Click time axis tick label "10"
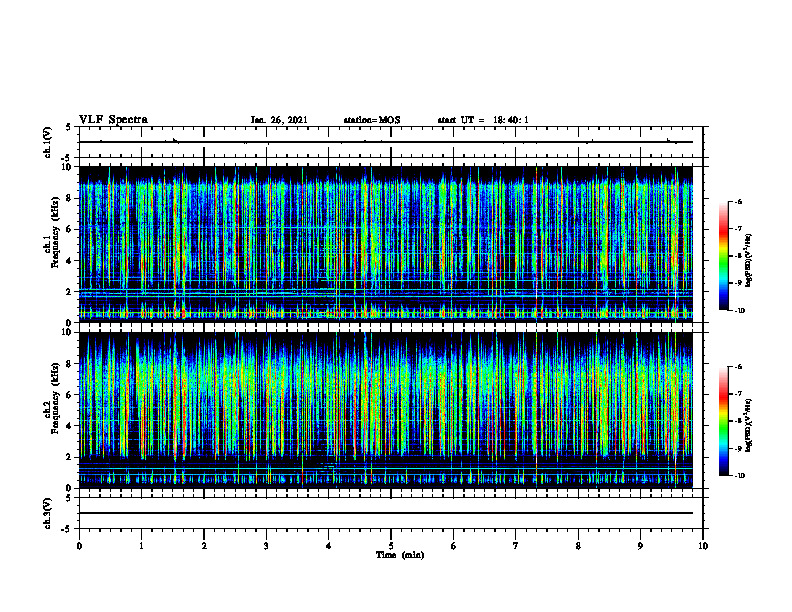Screen dimensions: 792x612 [x=703, y=546]
